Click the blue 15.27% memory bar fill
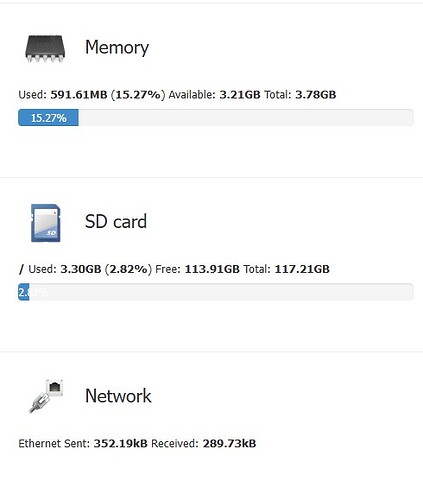Viewport: 423px width, 500px height. coord(48,118)
